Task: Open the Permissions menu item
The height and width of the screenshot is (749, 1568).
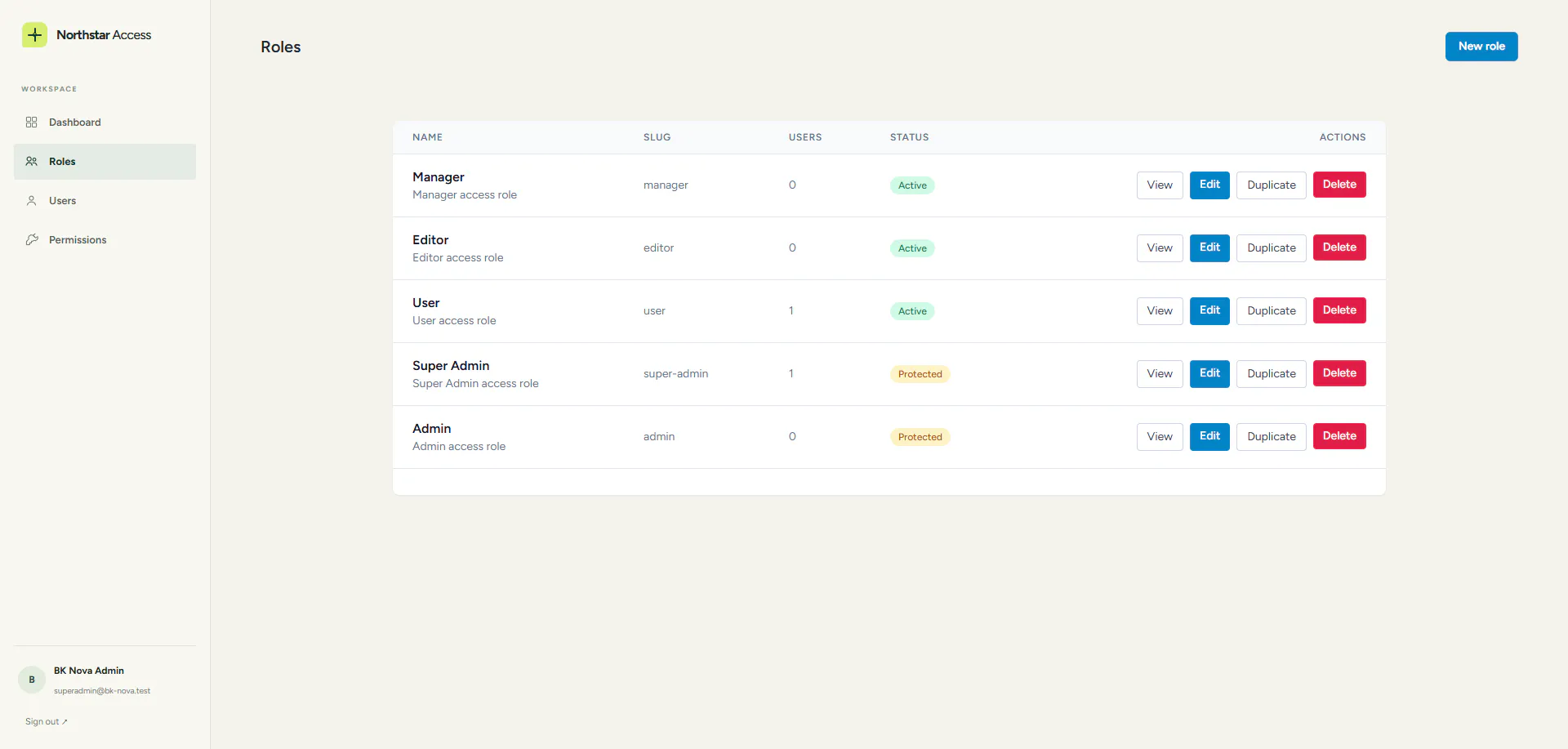Action: pyautogui.click(x=105, y=240)
